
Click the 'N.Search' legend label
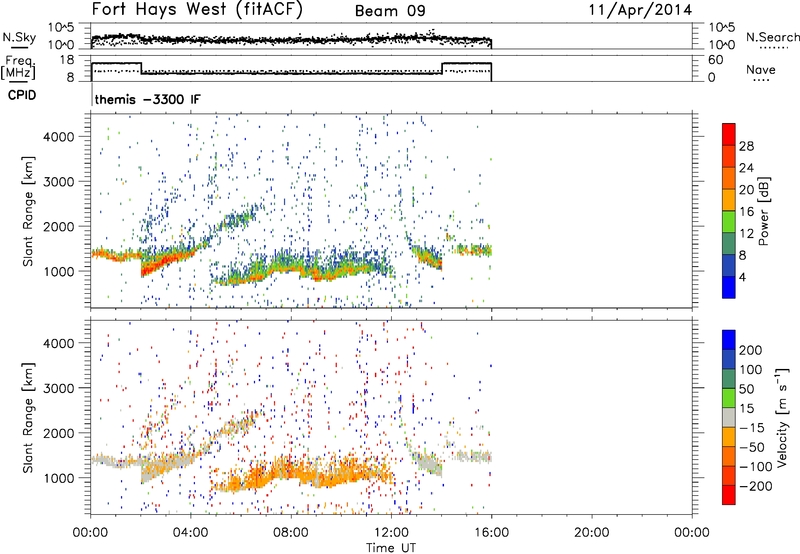[x=772, y=37]
